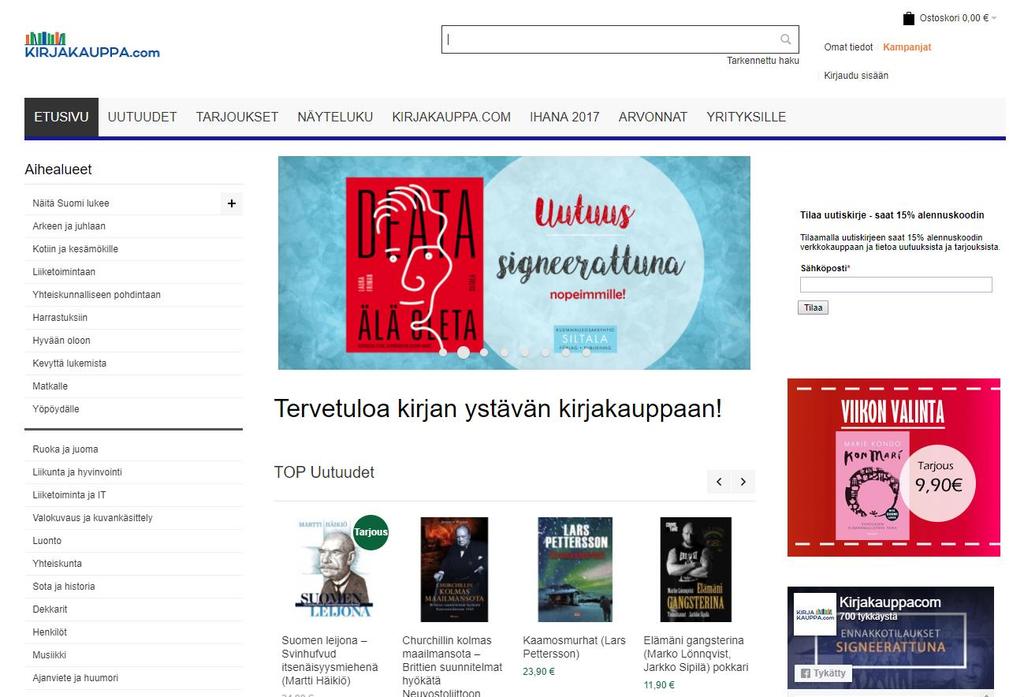Click Elämäni gangsterina pokkari title link

696,653
